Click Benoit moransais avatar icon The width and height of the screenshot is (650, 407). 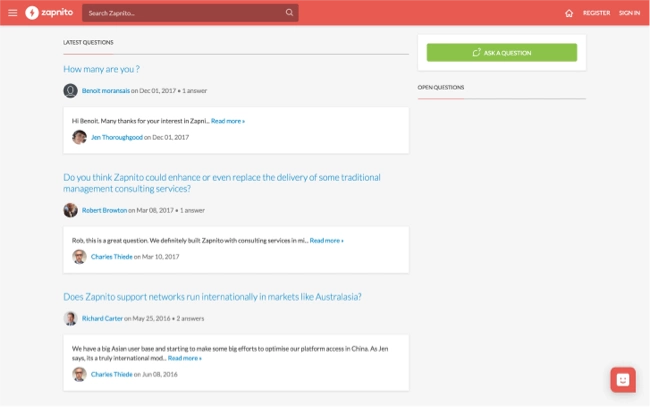point(70,91)
